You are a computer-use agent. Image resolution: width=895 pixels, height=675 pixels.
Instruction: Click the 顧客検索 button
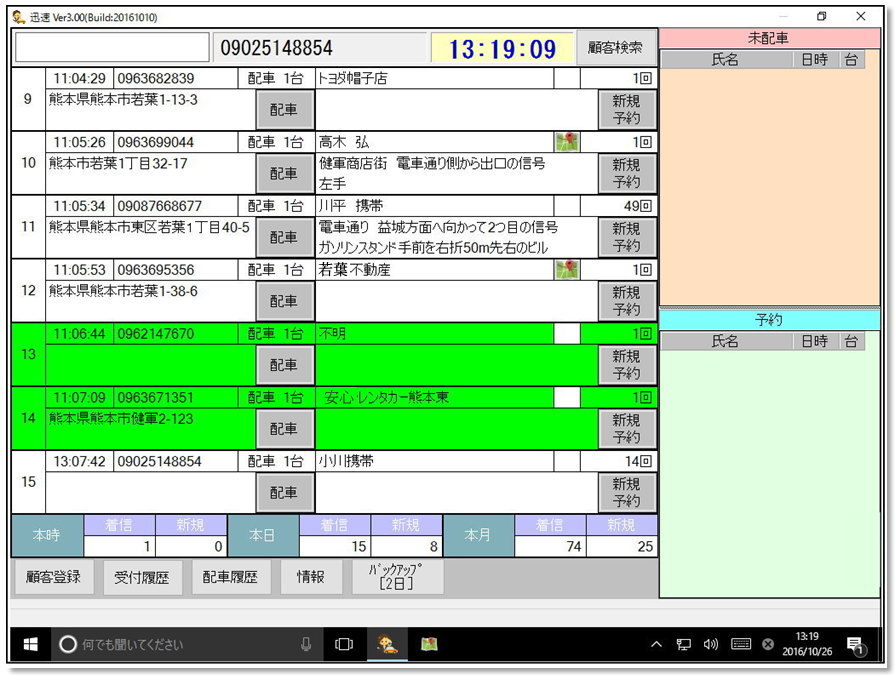616,48
